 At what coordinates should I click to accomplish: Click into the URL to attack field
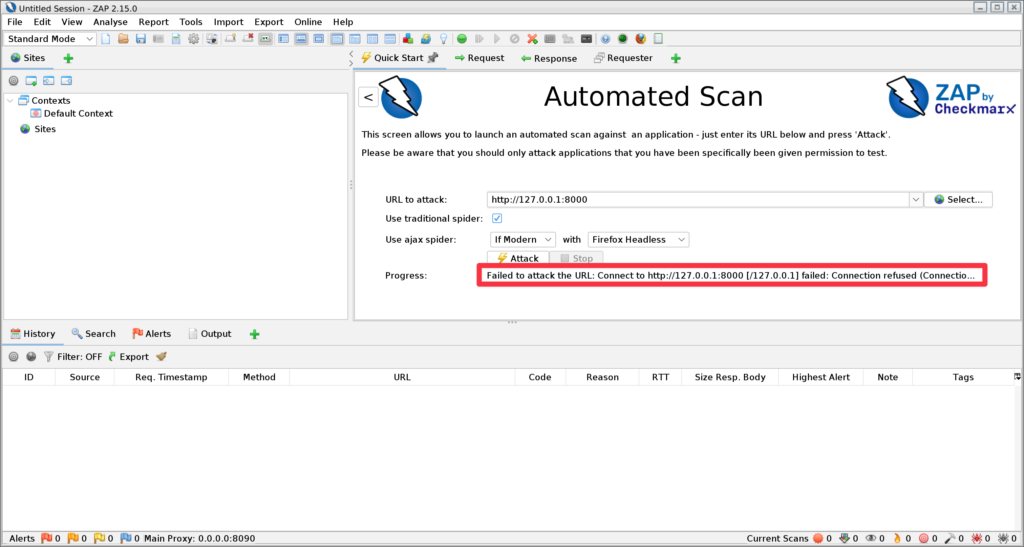click(x=697, y=200)
